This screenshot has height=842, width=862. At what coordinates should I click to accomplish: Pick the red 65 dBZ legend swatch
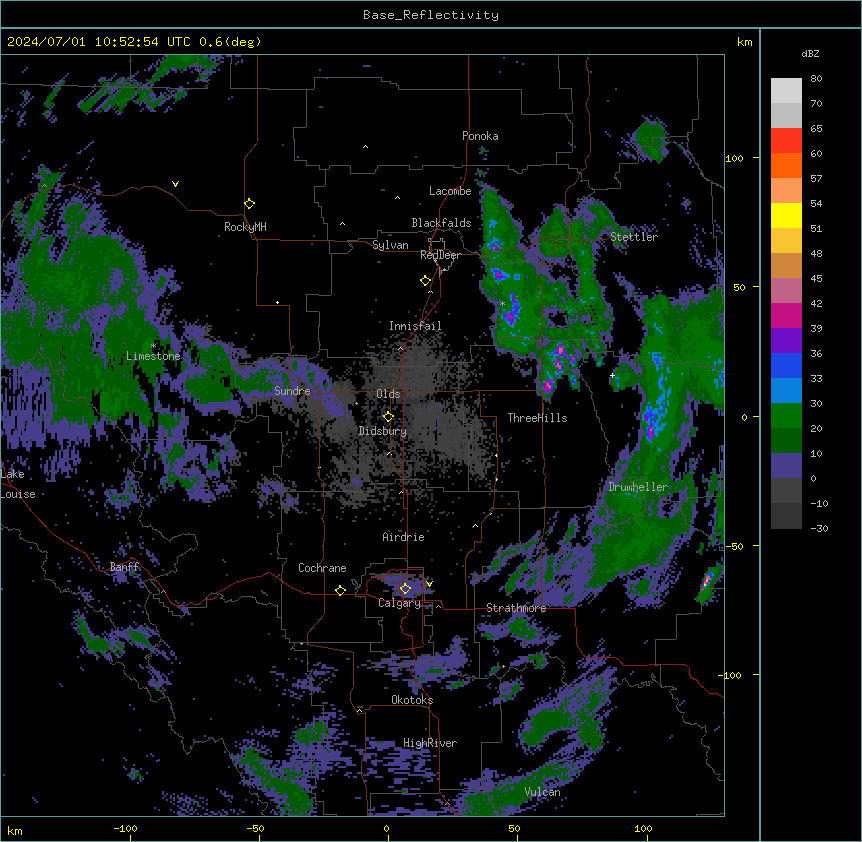[786, 140]
